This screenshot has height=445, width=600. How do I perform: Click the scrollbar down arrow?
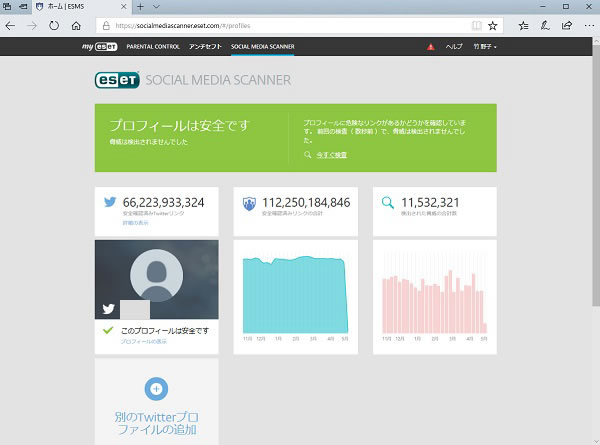596,441
